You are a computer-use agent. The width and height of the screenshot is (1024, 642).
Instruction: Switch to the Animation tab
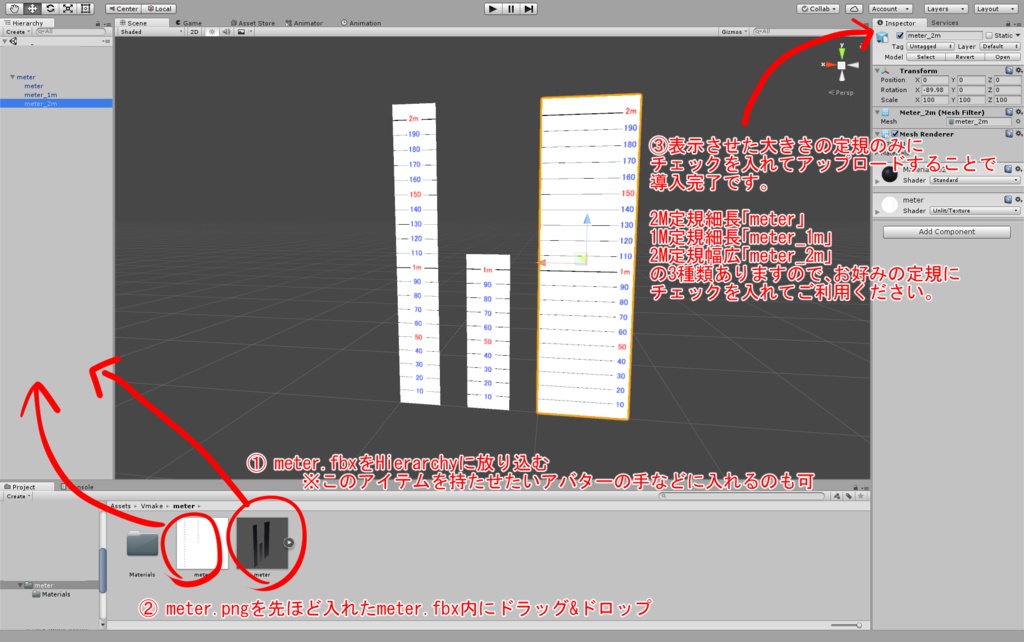click(x=361, y=23)
